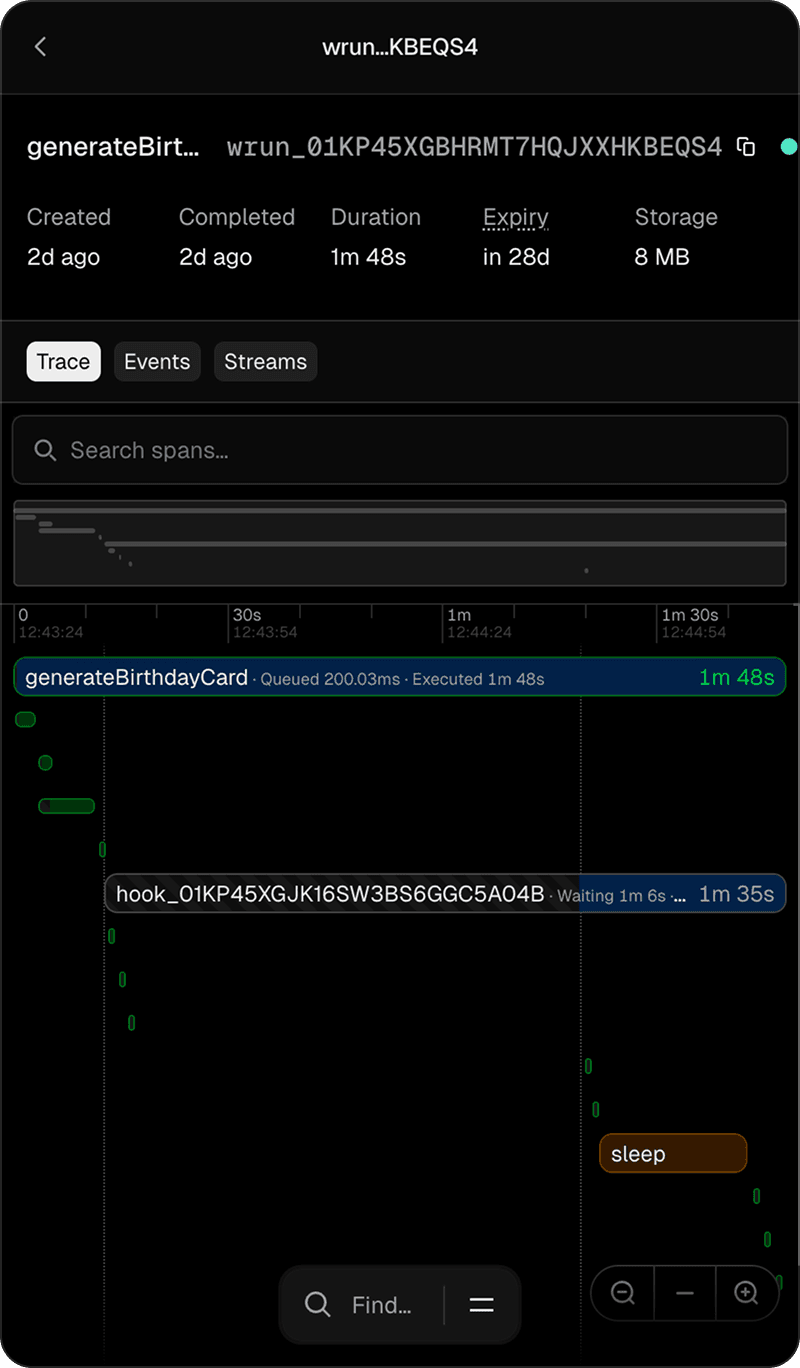Click the magnifier inside the Find bar

317,1304
